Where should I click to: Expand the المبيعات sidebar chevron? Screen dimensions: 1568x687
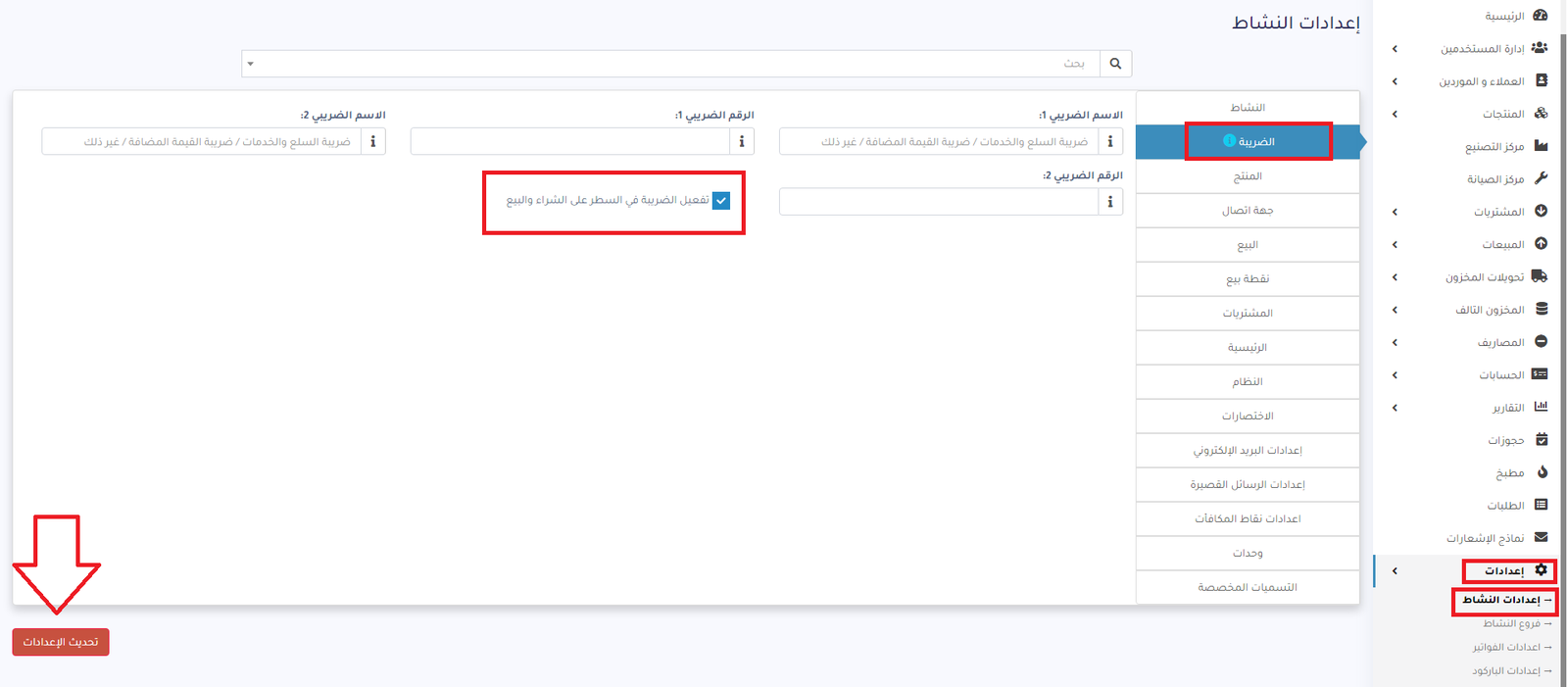tap(1395, 244)
